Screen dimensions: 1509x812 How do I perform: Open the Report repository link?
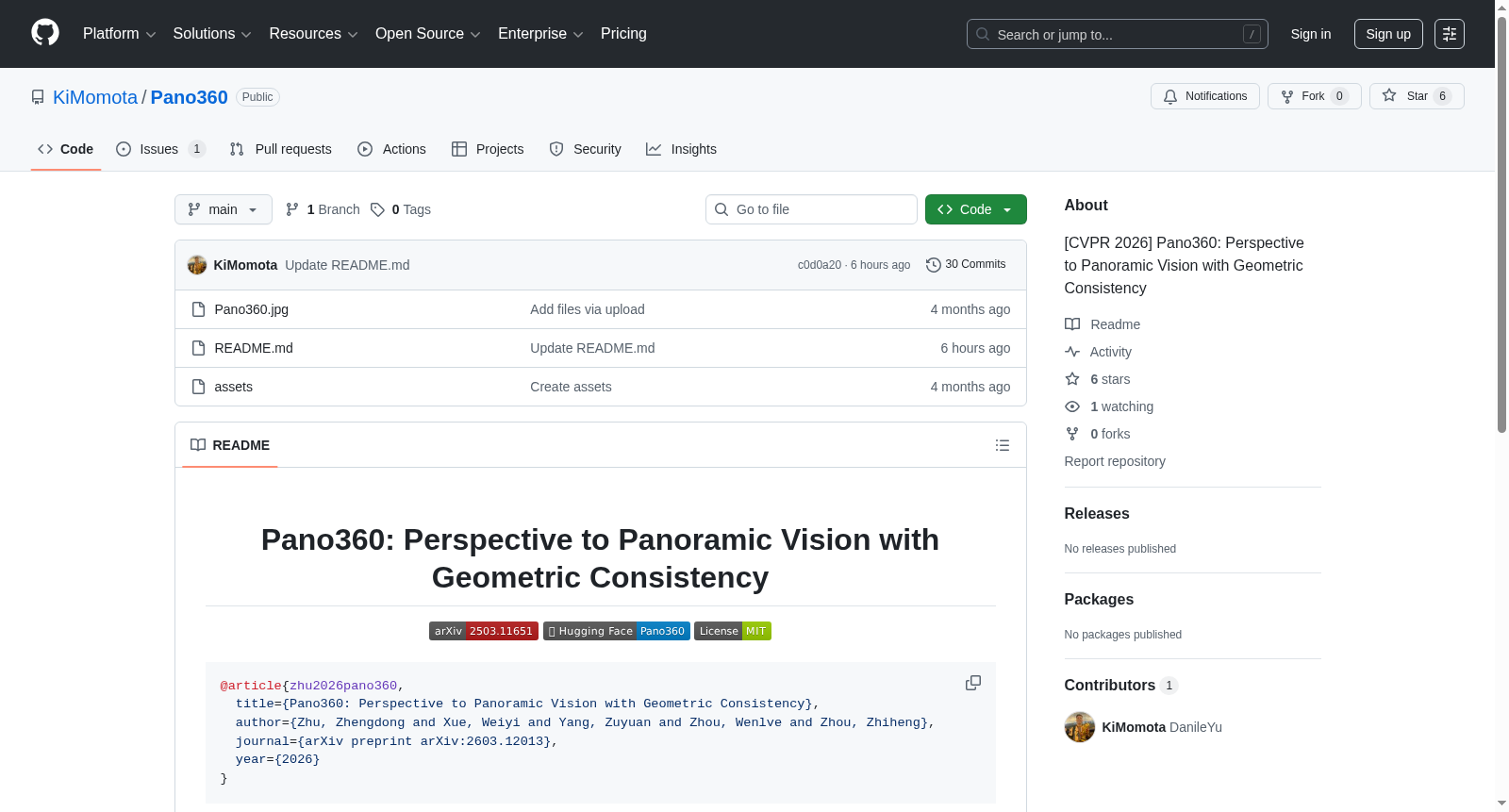pyautogui.click(x=1115, y=461)
